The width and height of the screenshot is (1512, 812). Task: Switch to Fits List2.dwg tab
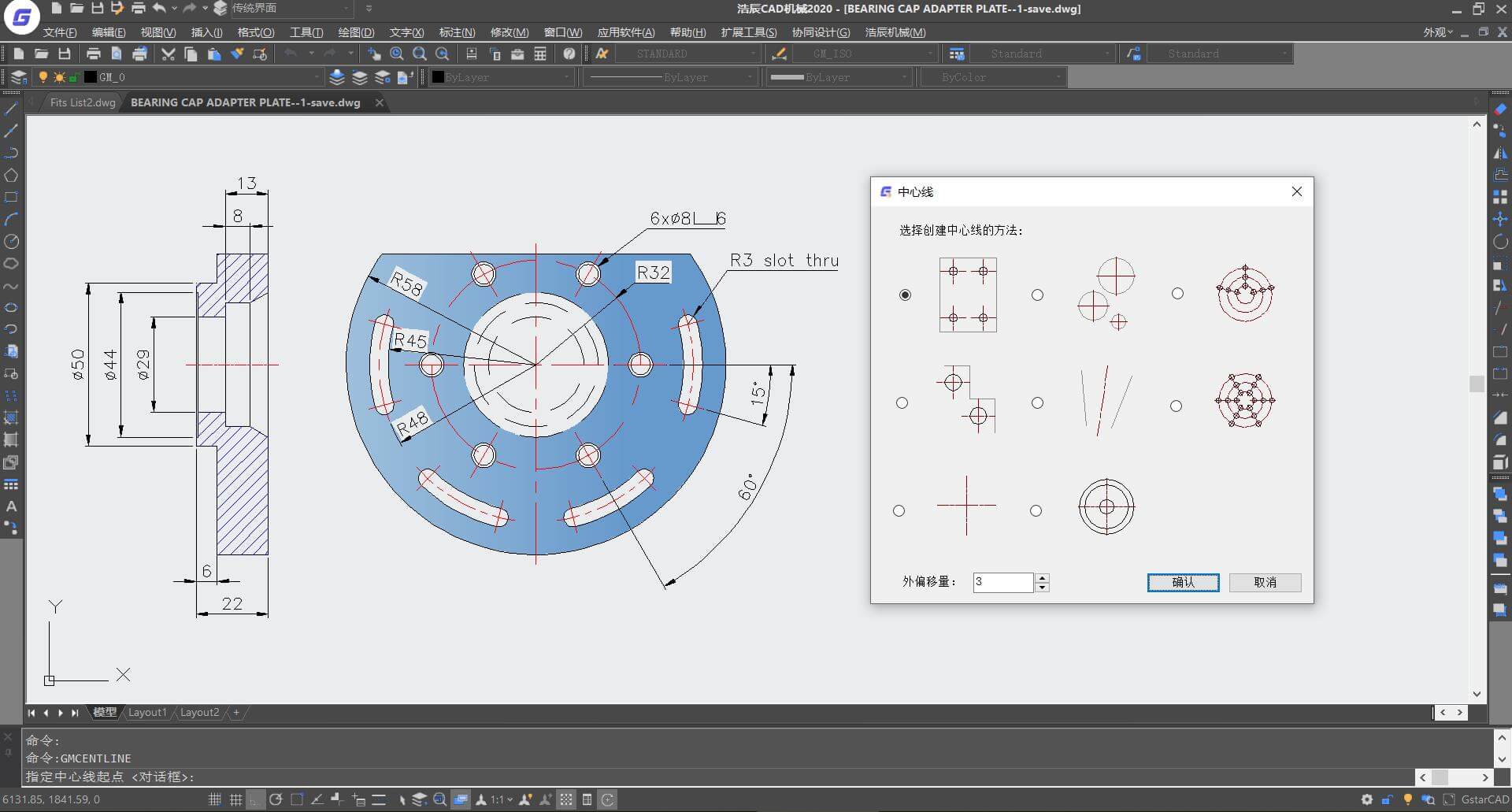(82, 102)
